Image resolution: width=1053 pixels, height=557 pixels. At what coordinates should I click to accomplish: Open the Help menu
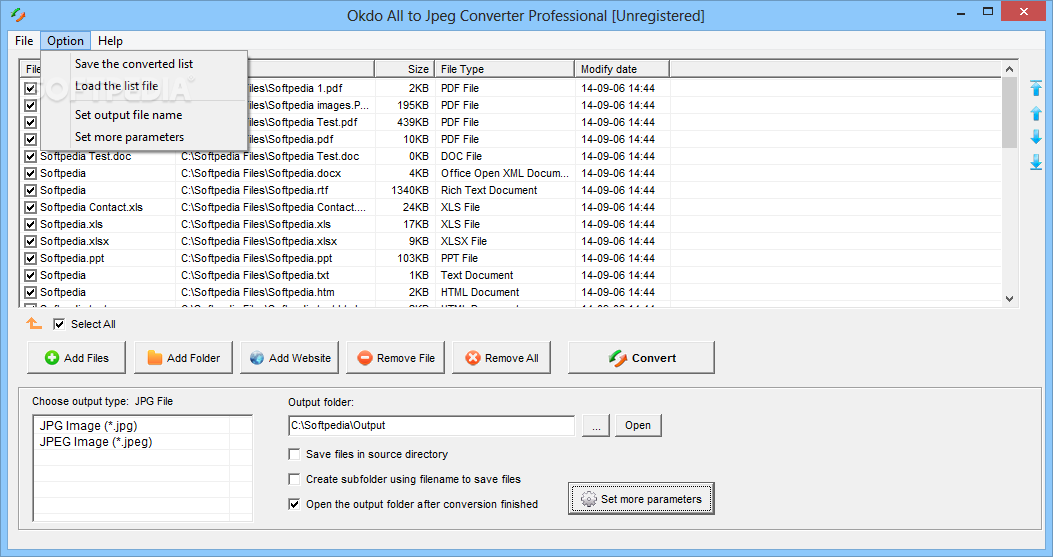click(110, 41)
